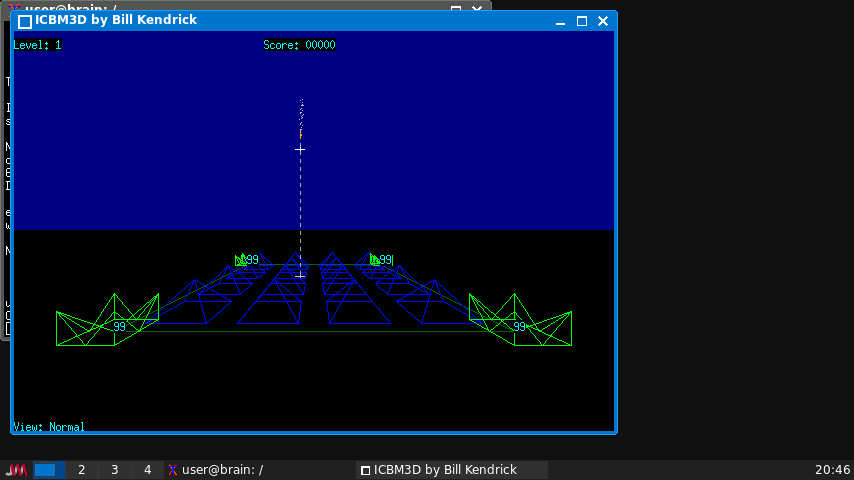This screenshot has width=854, height=480.
Task: Click the taskbar clock showing 20:46
Action: tap(832, 470)
